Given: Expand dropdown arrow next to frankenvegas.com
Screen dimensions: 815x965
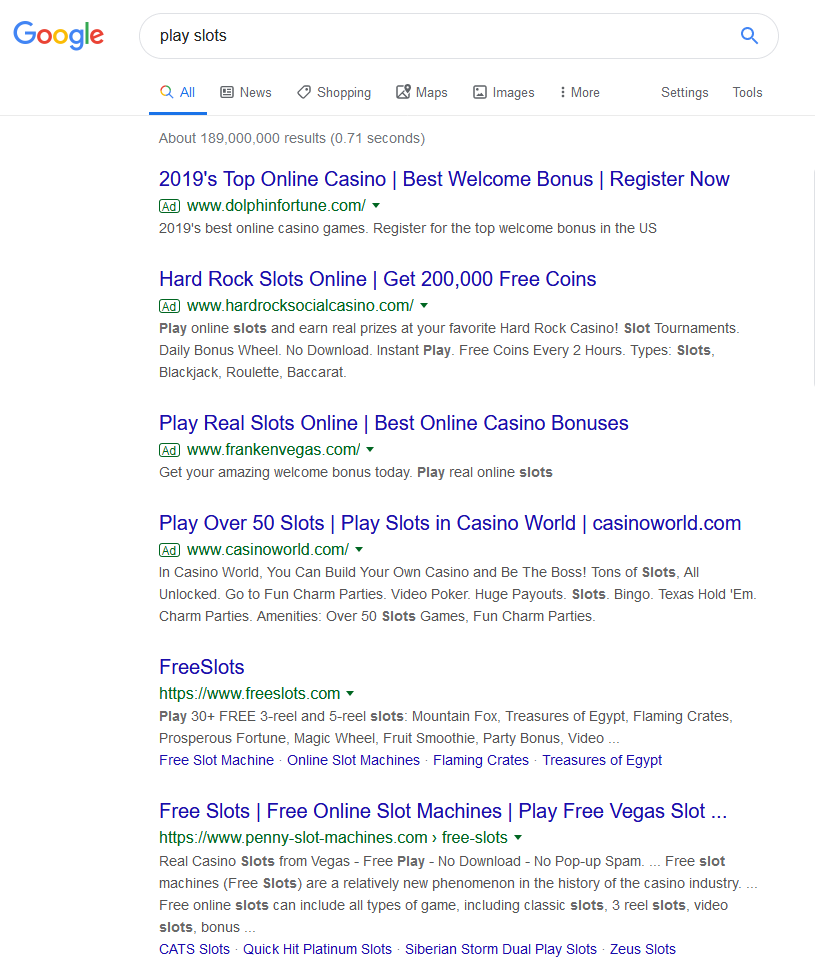Looking at the screenshot, I should click(370, 449).
